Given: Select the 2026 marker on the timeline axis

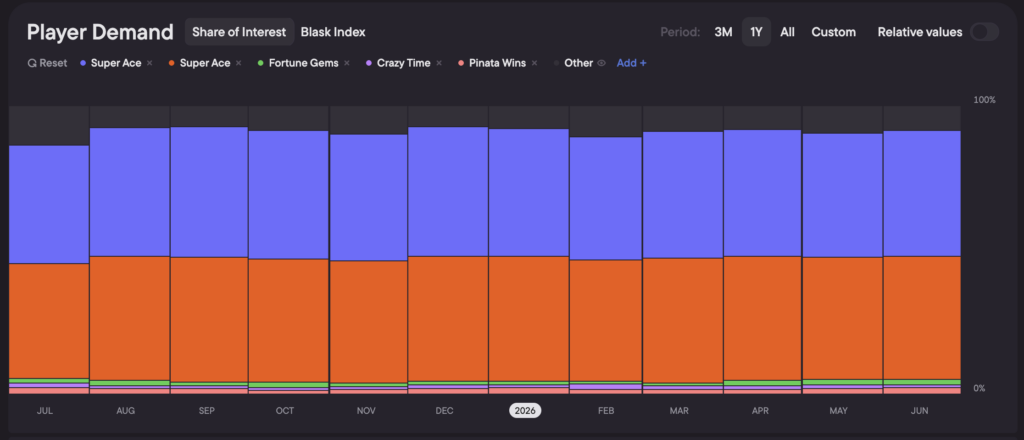Looking at the screenshot, I should 525,411.
